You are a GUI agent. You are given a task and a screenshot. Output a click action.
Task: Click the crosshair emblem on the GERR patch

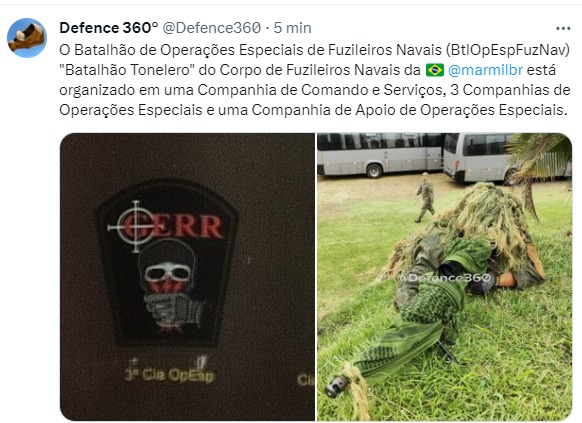(x=136, y=226)
